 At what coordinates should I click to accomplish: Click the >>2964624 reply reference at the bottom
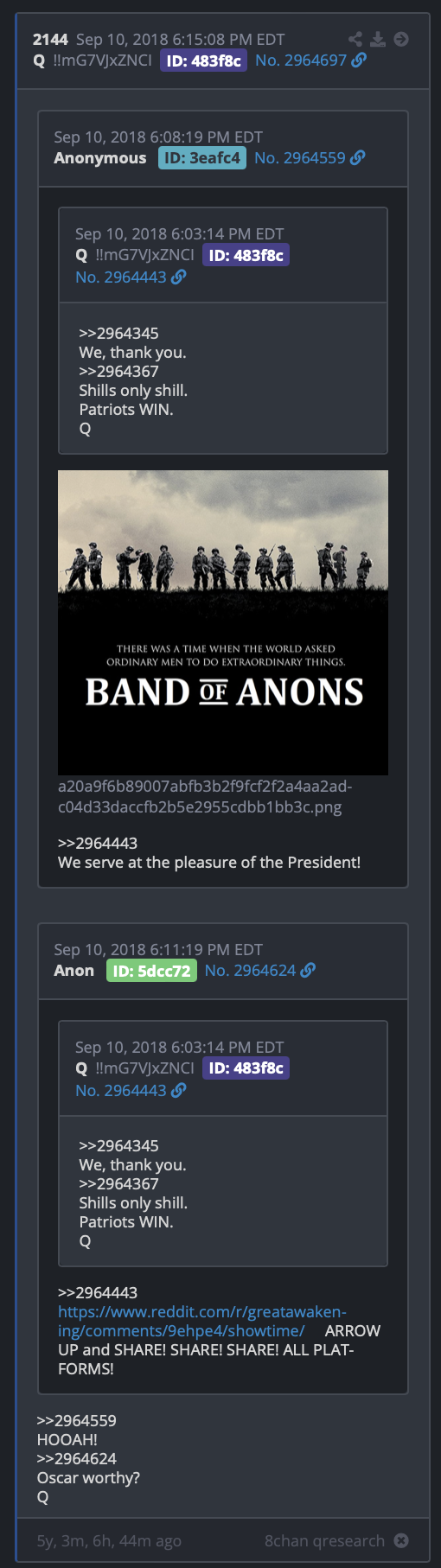[76, 1458]
